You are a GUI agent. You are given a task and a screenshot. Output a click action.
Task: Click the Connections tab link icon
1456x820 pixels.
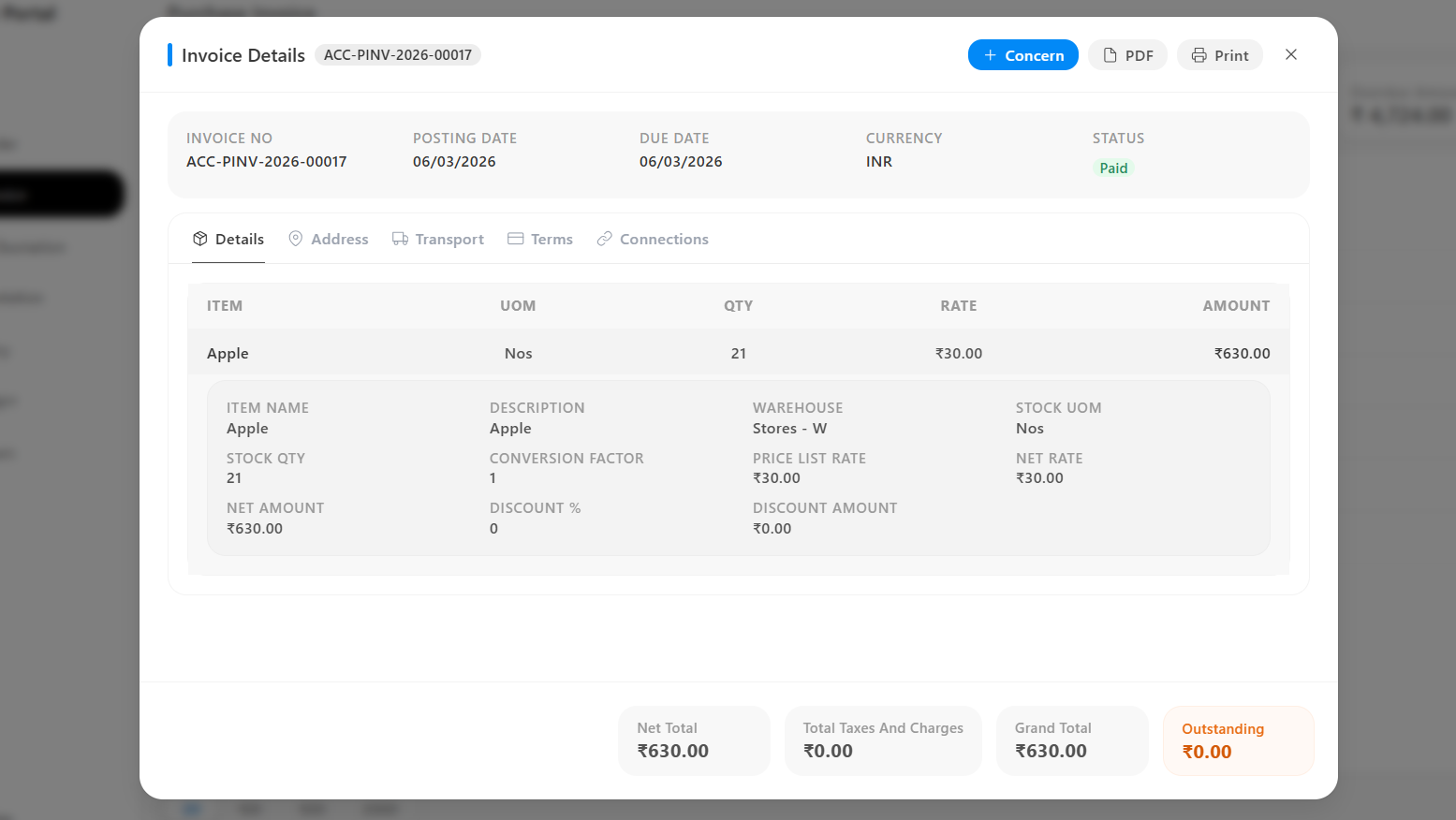click(605, 239)
